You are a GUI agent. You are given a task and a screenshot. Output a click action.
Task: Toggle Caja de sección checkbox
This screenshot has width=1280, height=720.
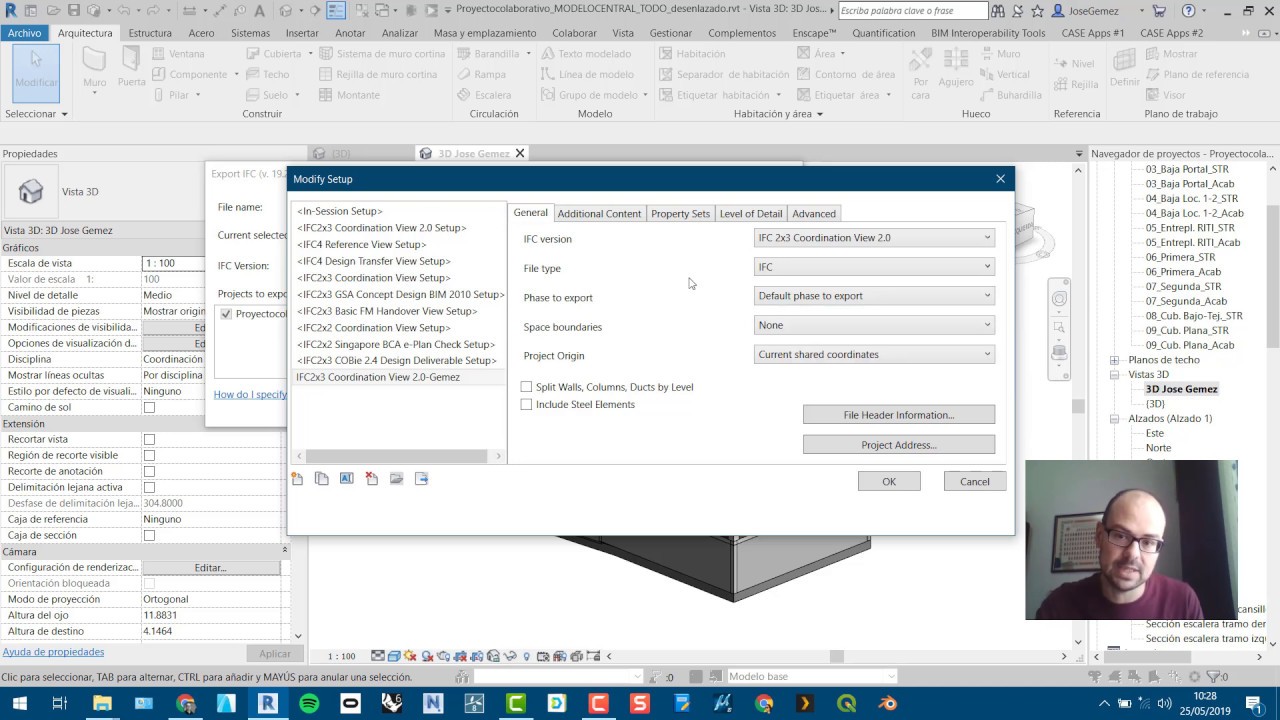(149, 536)
